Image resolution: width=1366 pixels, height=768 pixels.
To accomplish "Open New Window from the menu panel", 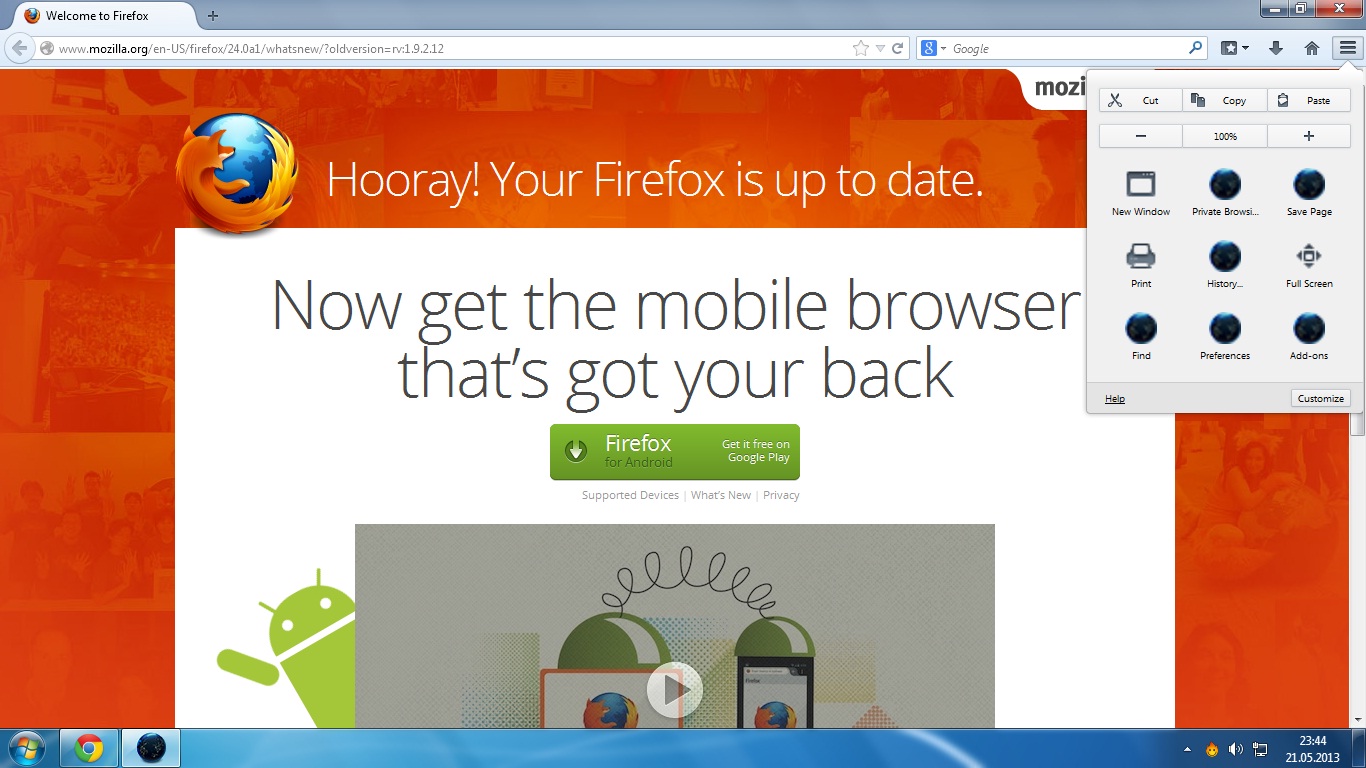I will tap(1141, 193).
